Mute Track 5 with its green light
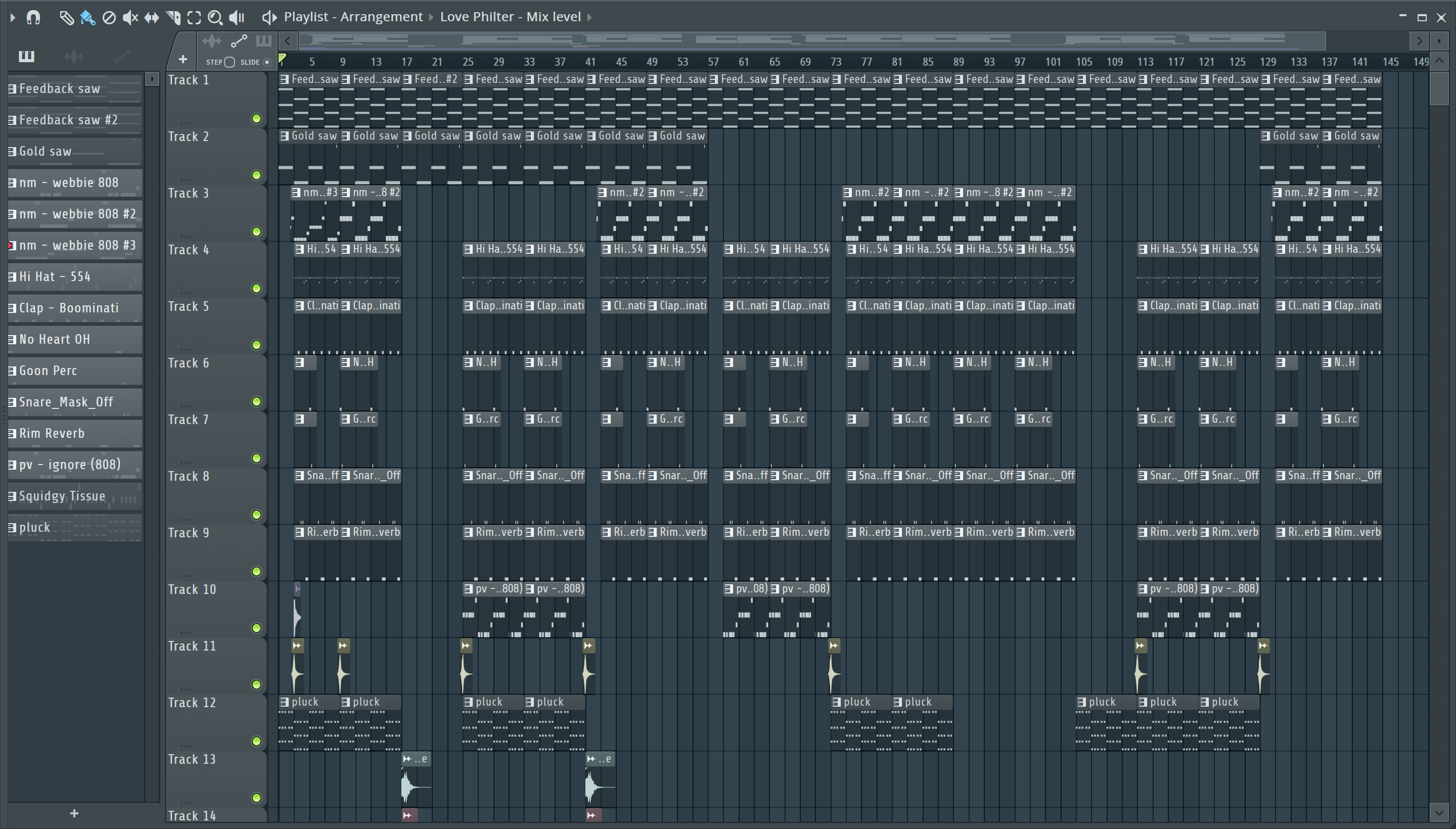Screen dimensions: 1456x829 (256, 345)
